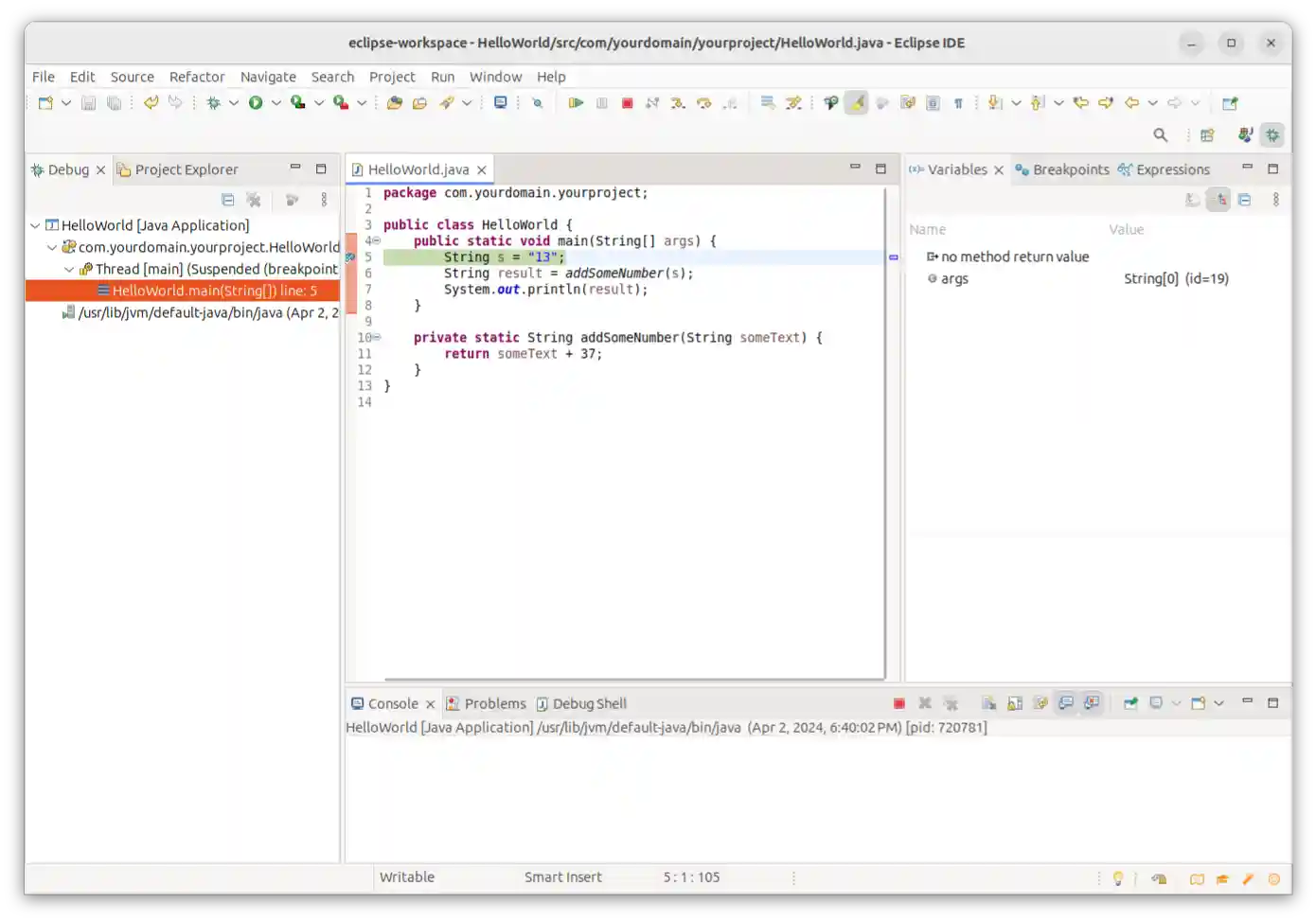Click the breakpoint marker on line 5
The height and width of the screenshot is (921, 1316).
[352, 257]
